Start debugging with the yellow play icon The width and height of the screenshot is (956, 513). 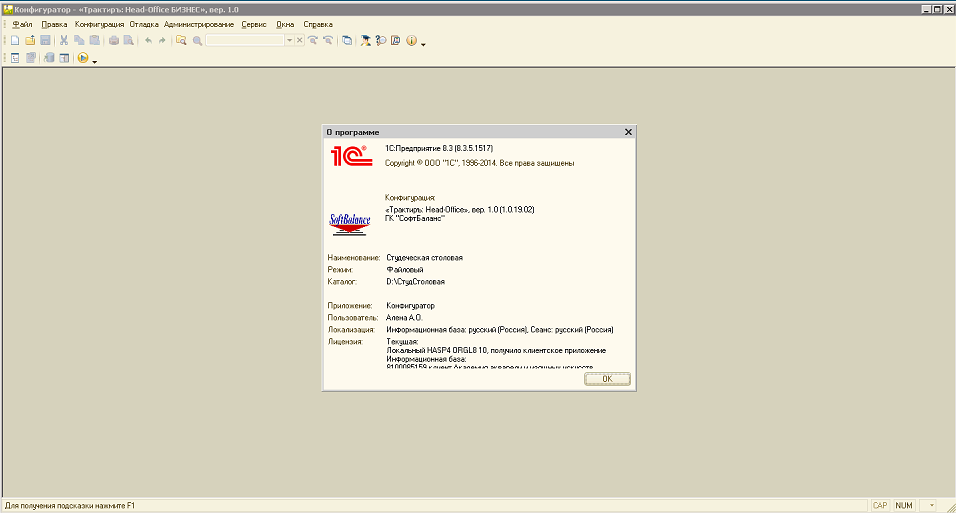pos(82,58)
